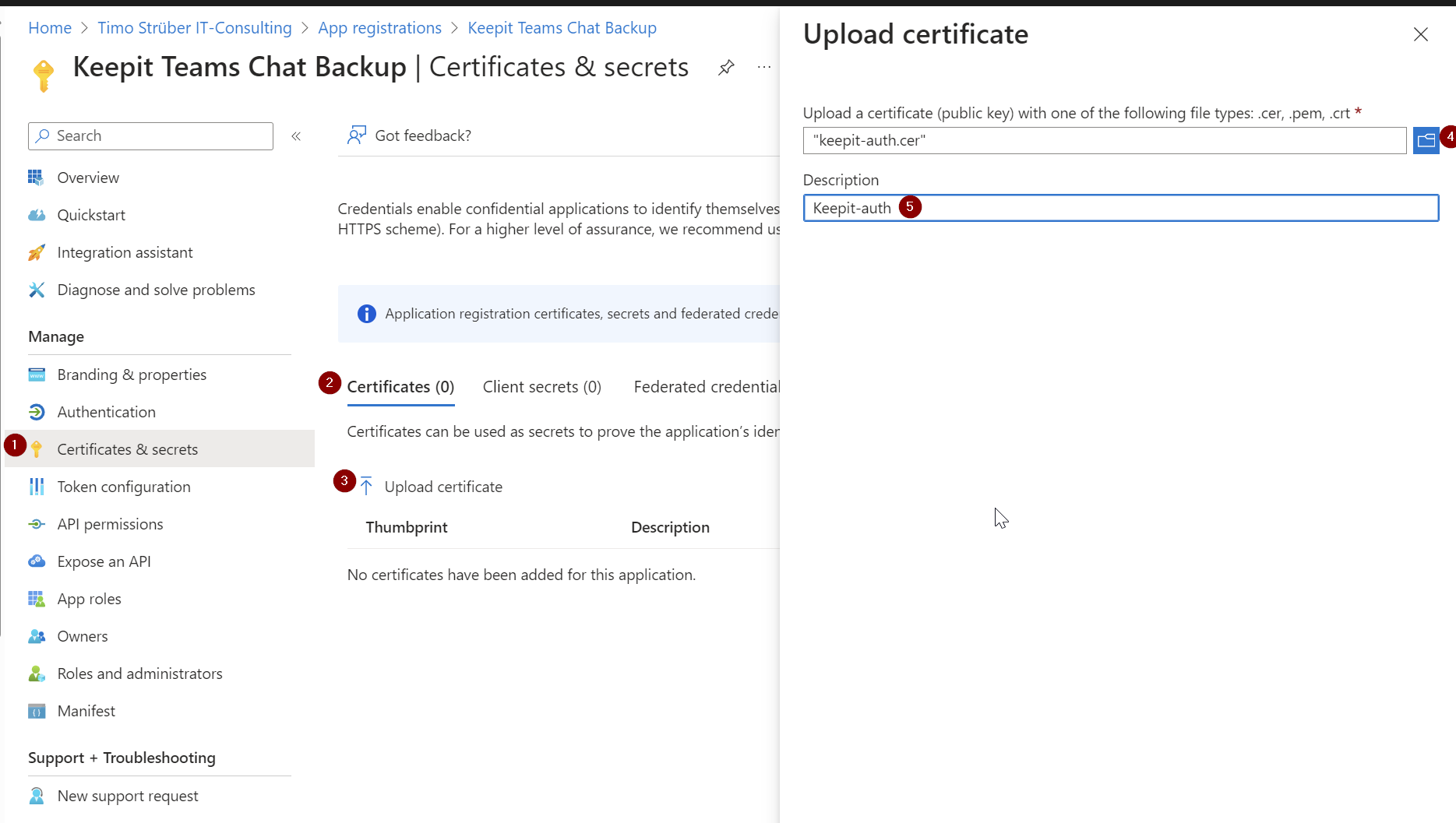This screenshot has height=823, width=1456.
Task: Close the Upload certificate panel
Action: [x=1420, y=34]
